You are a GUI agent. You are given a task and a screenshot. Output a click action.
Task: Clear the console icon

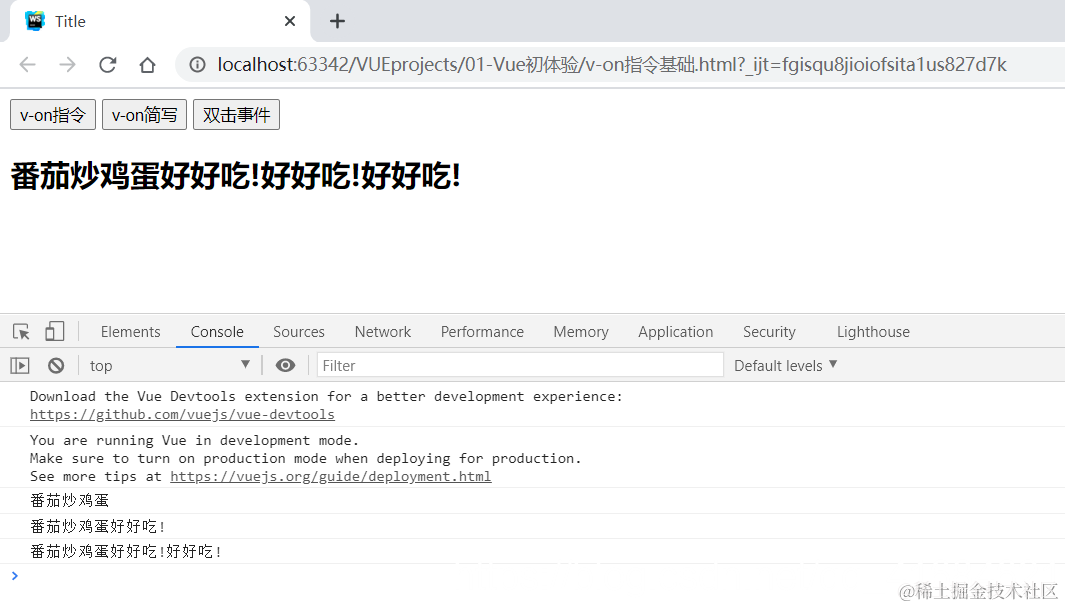56,365
